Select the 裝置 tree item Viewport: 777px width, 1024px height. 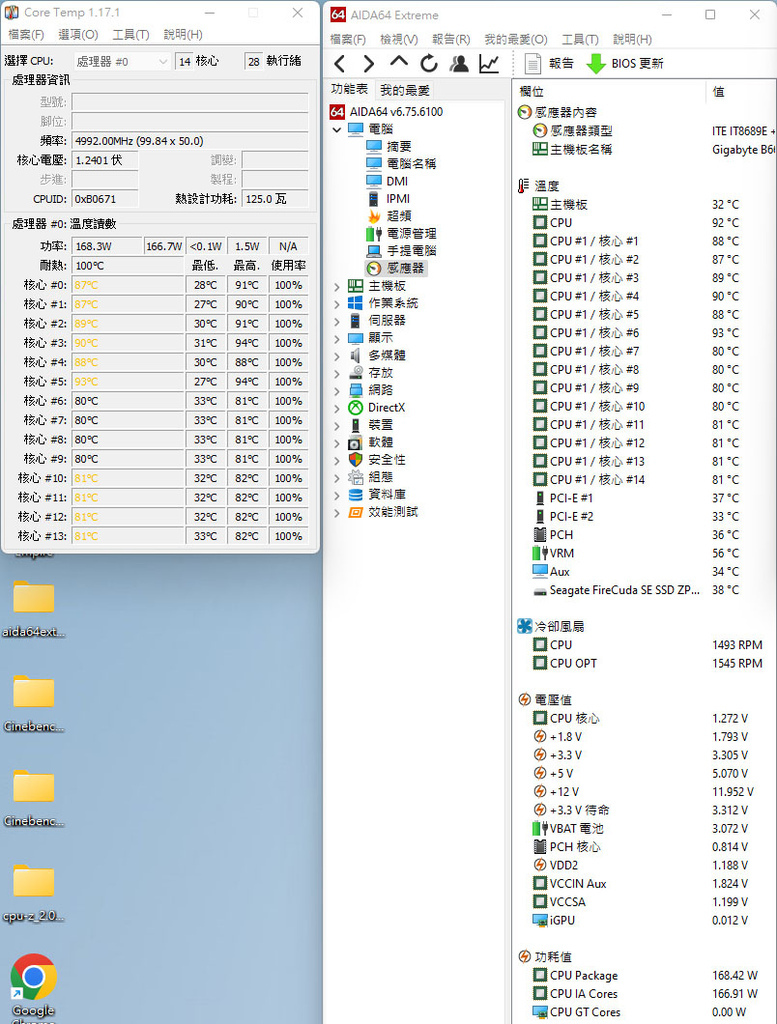coord(371,425)
